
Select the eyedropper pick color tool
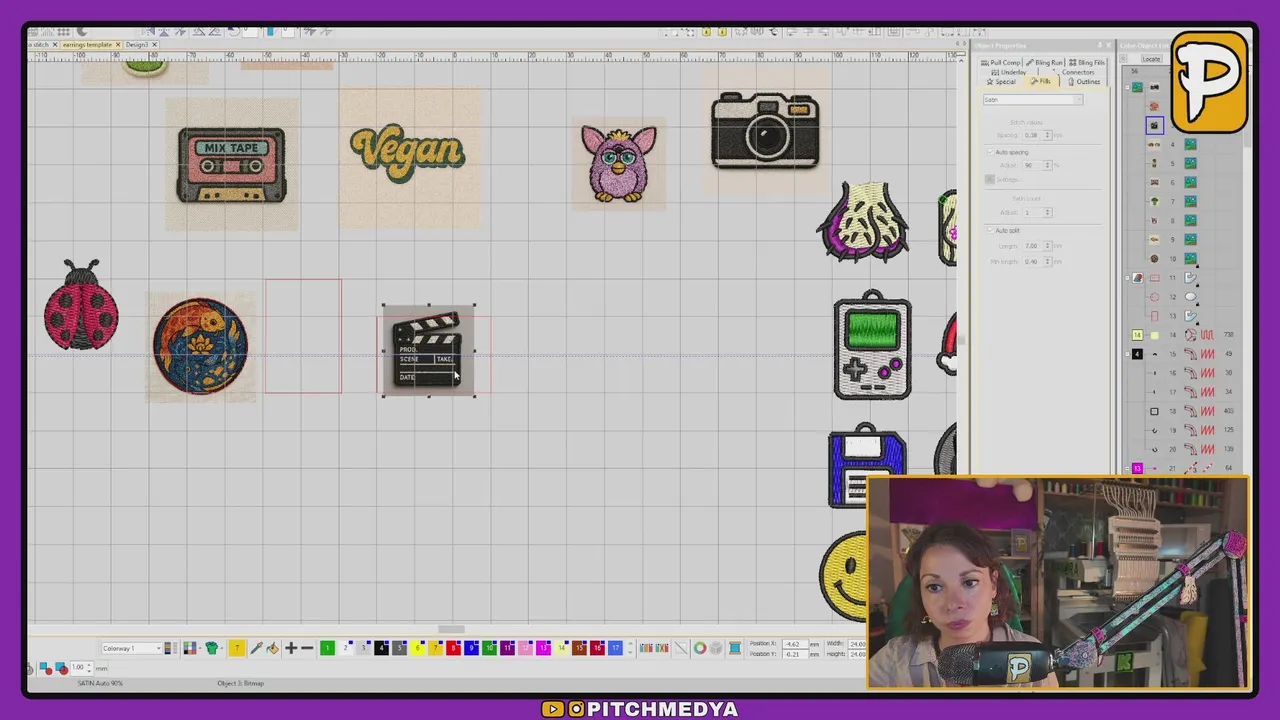click(x=256, y=648)
